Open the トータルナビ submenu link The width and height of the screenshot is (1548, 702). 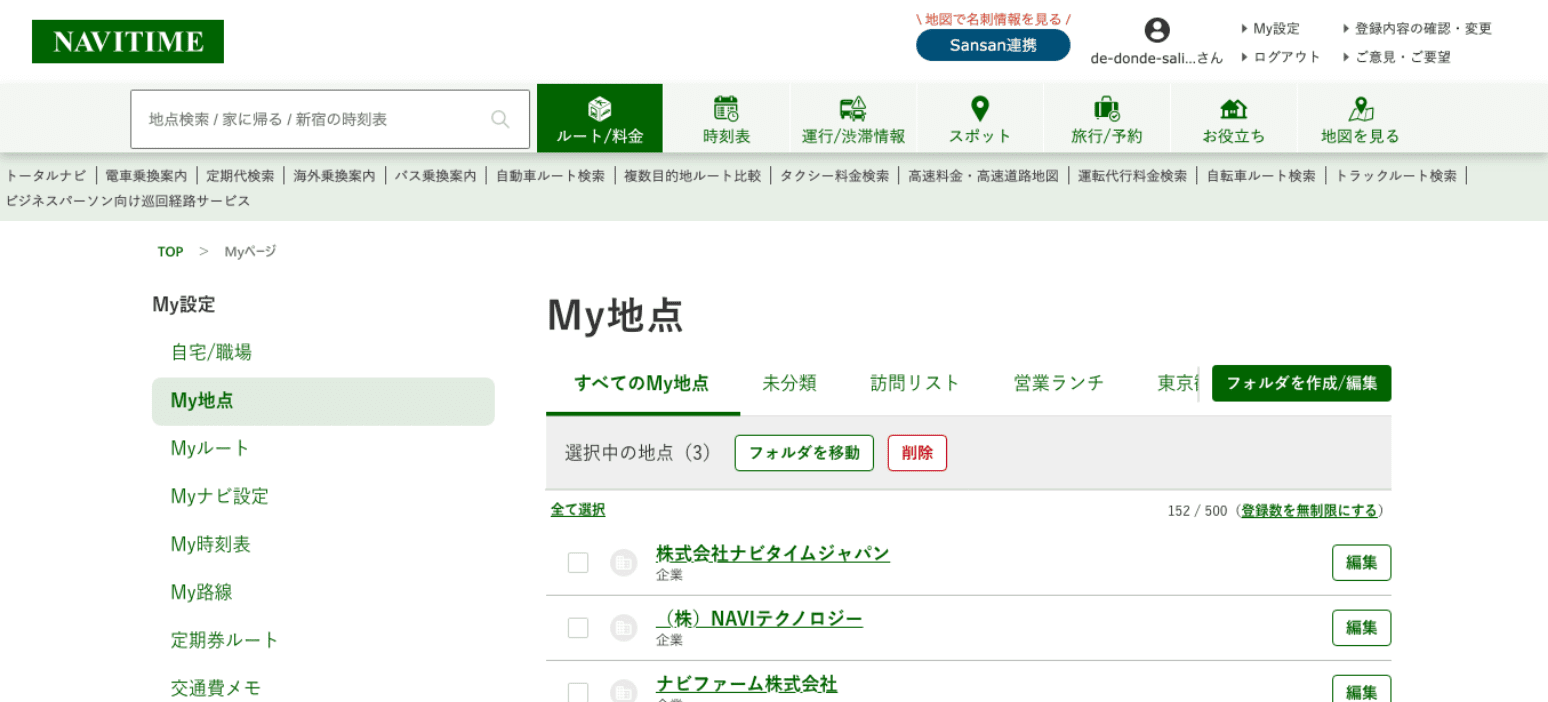(x=46, y=176)
